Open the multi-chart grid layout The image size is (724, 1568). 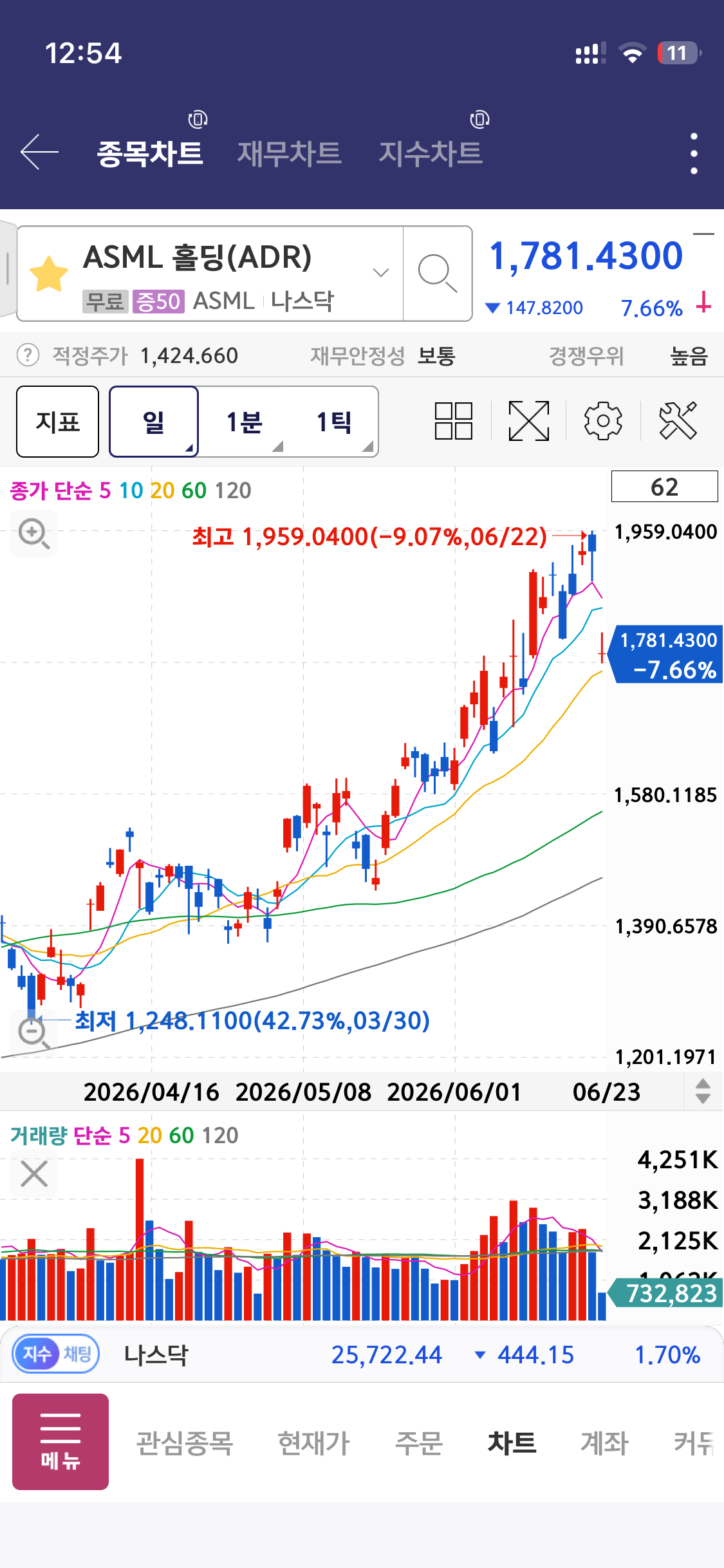click(x=454, y=421)
